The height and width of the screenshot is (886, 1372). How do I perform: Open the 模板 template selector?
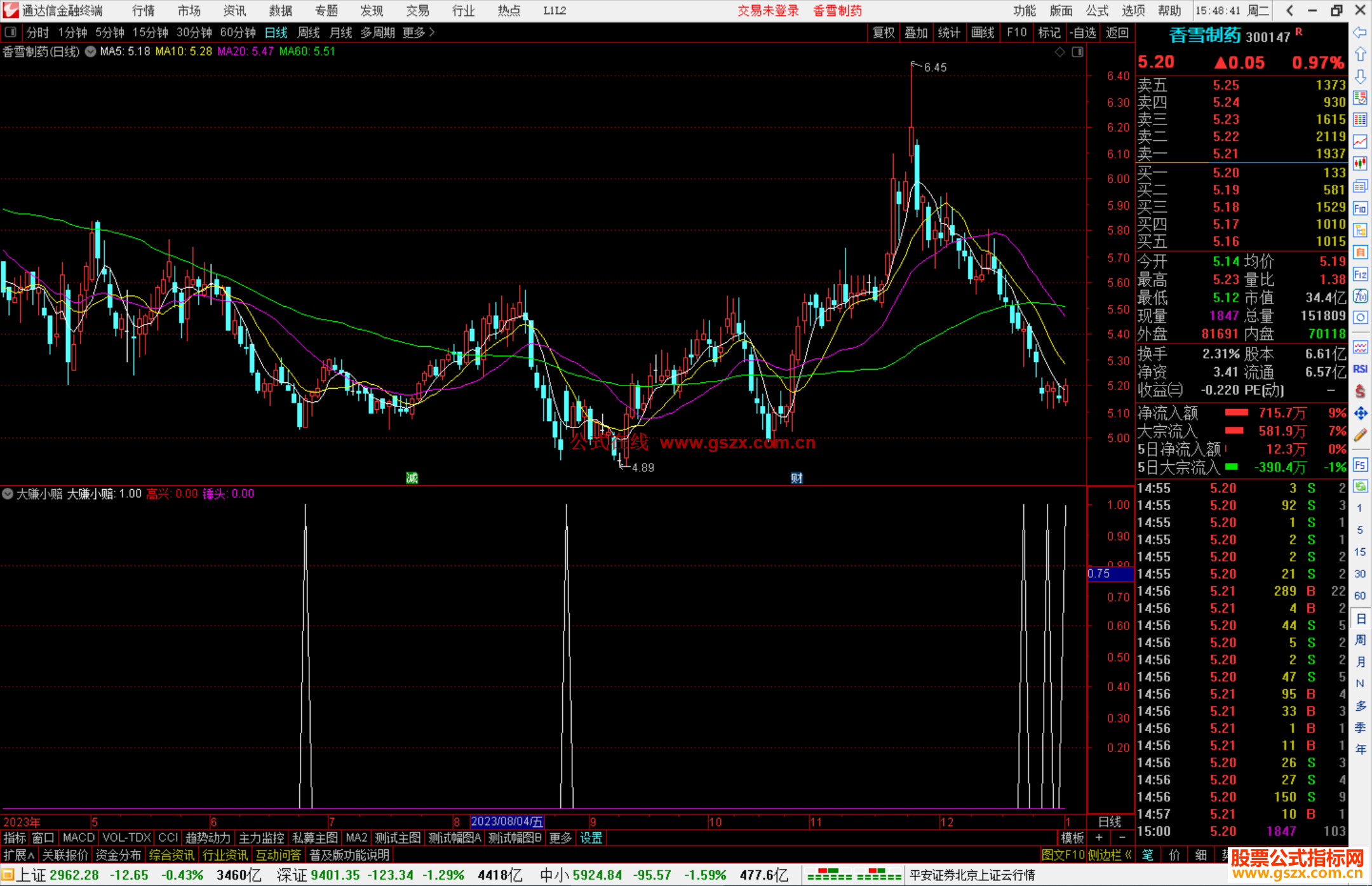click(x=1072, y=838)
